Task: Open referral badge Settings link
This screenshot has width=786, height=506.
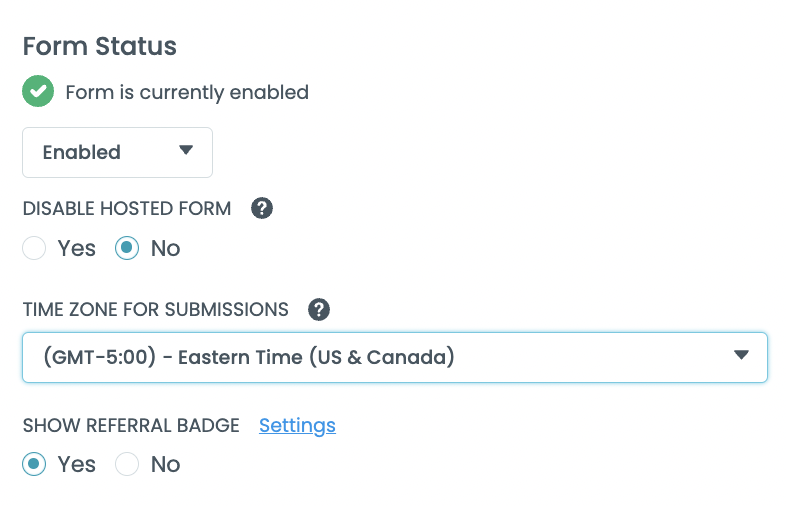Action: (x=297, y=425)
